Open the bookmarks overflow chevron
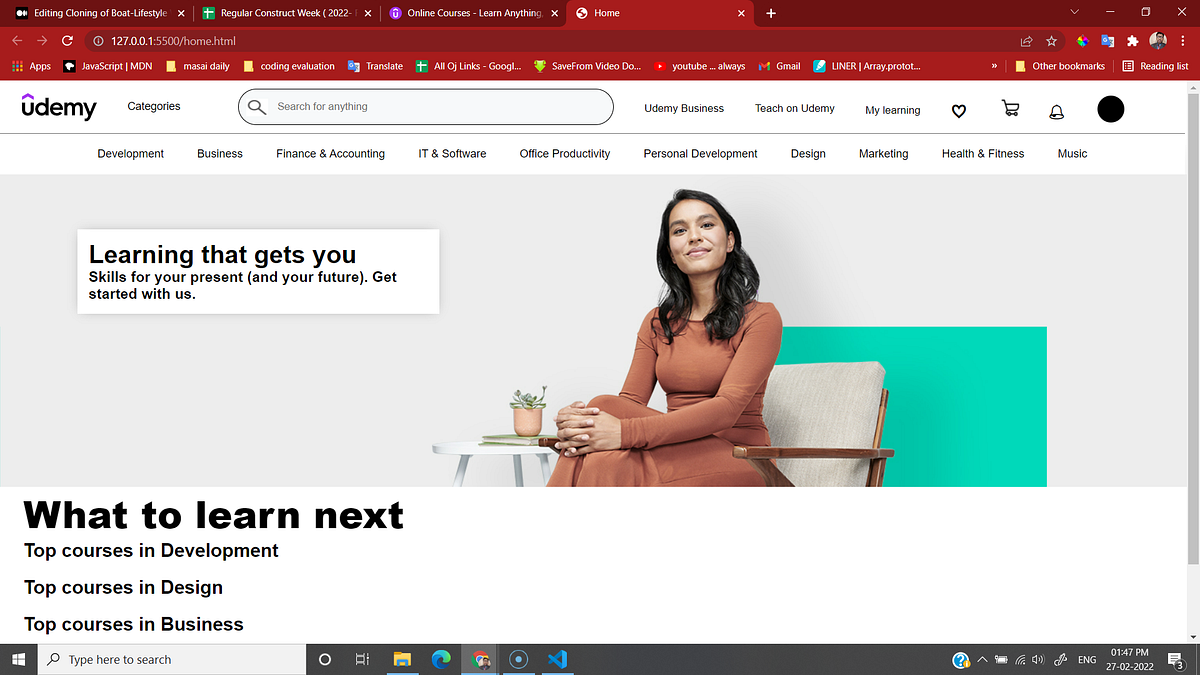The height and width of the screenshot is (675, 1200). pos(993,66)
